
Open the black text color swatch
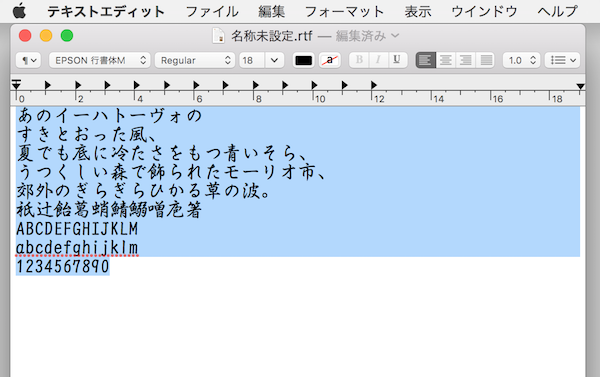click(303, 60)
